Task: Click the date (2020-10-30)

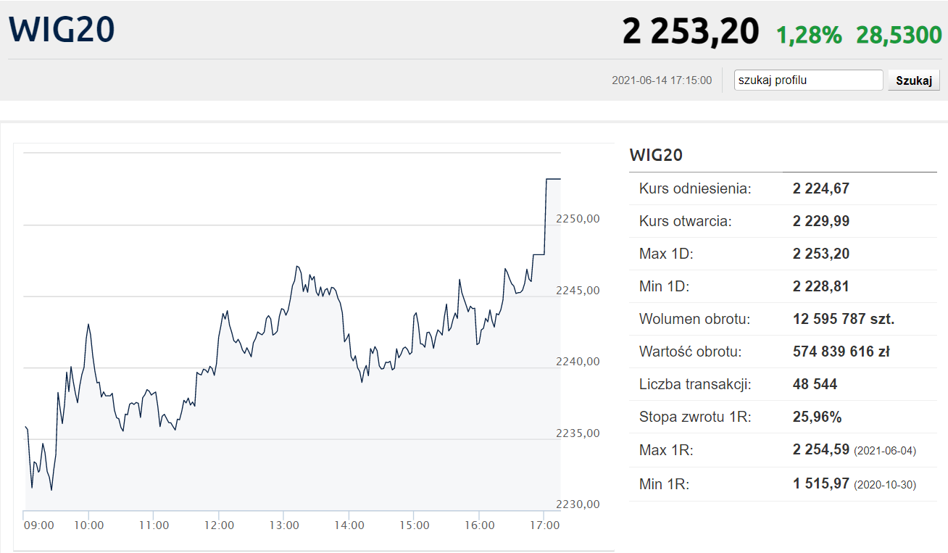Action: 885,485
